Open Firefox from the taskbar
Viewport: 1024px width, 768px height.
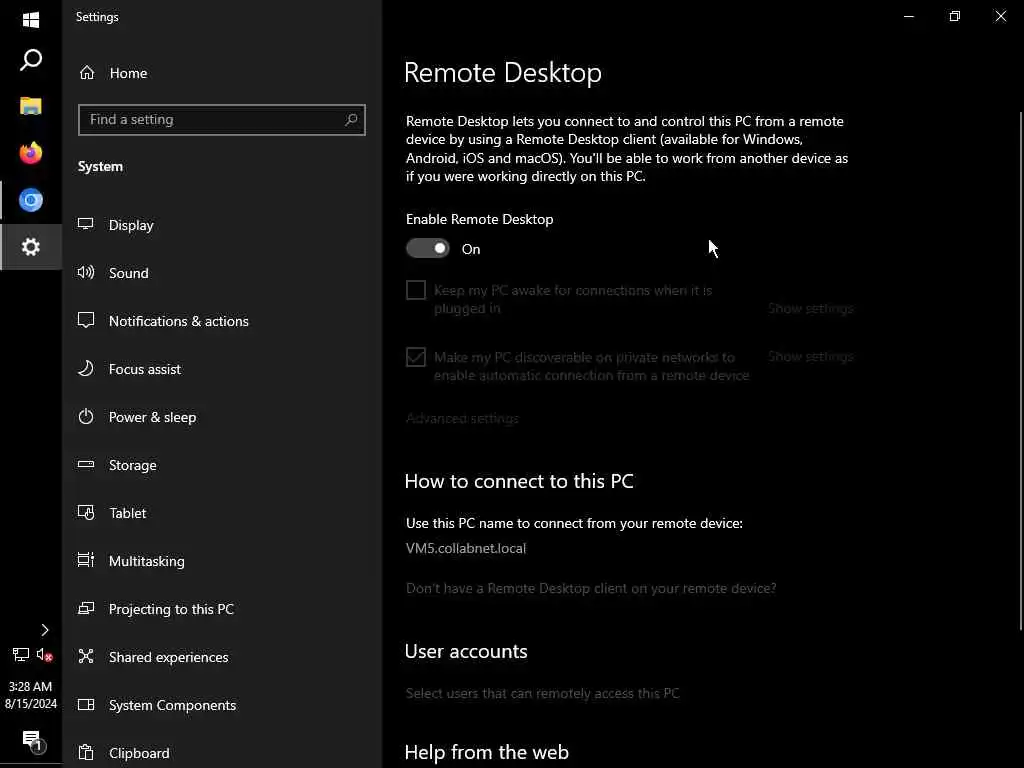(x=31, y=153)
